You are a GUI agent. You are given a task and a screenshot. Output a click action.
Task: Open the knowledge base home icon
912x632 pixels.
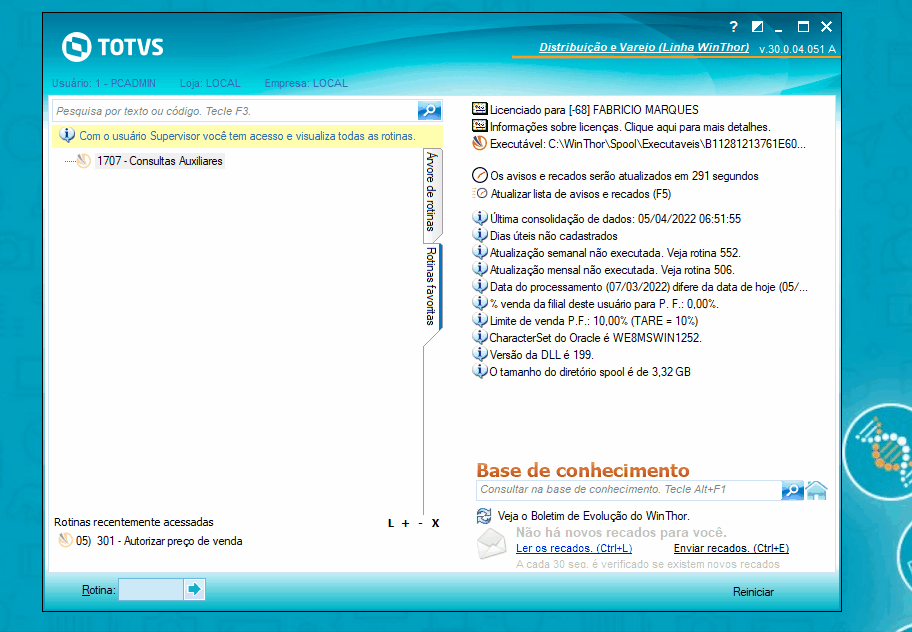pos(817,490)
